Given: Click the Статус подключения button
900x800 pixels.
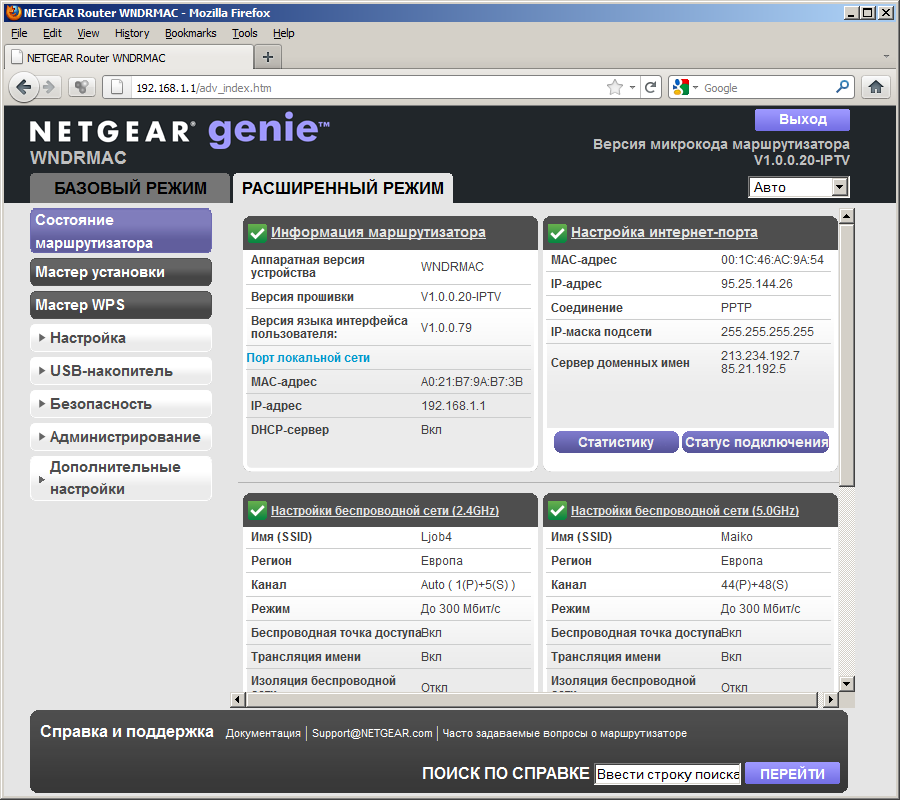Looking at the screenshot, I should [756, 442].
